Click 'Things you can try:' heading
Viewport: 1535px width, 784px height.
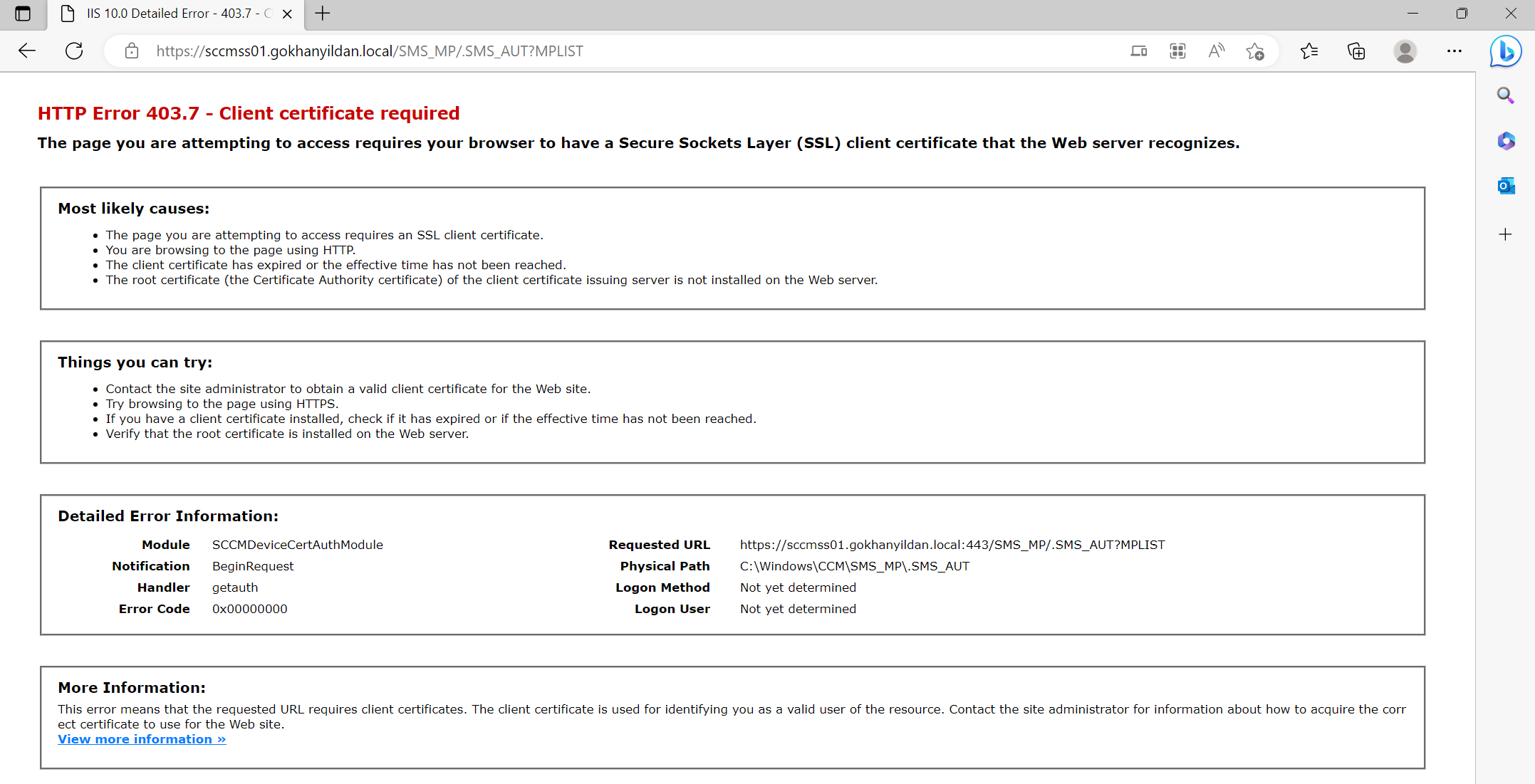click(135, 362)
